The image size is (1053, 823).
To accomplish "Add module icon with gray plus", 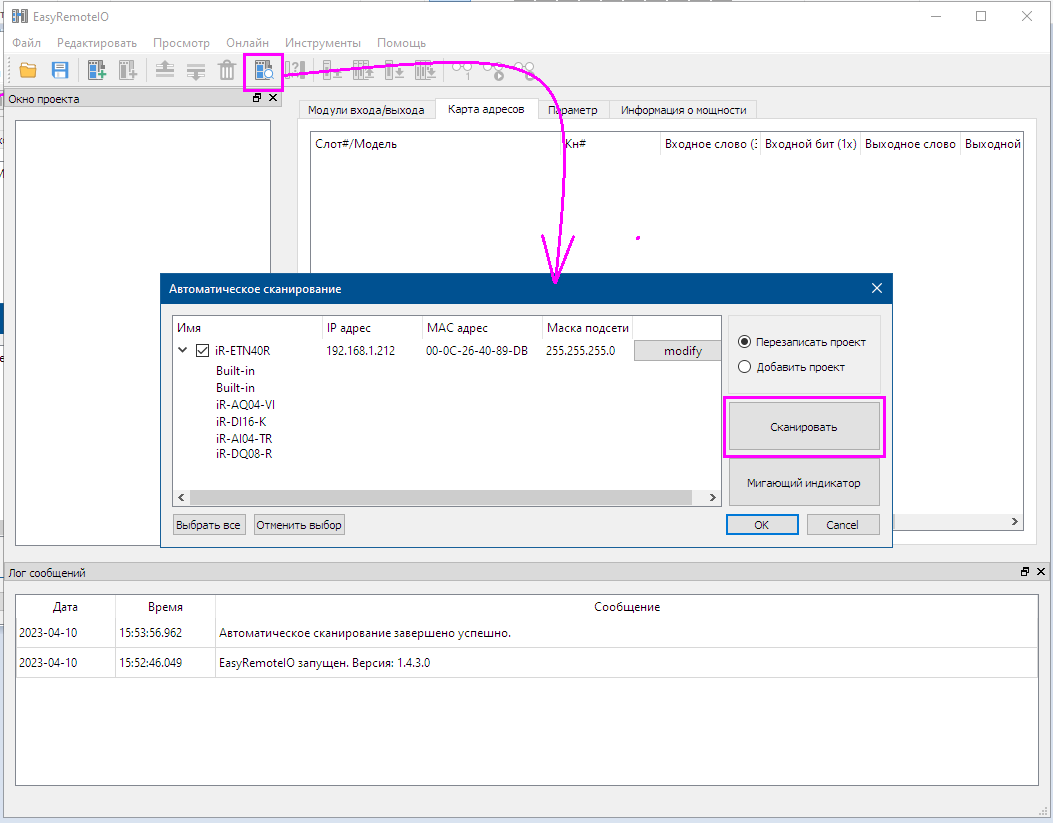I will tap(128, 70).
